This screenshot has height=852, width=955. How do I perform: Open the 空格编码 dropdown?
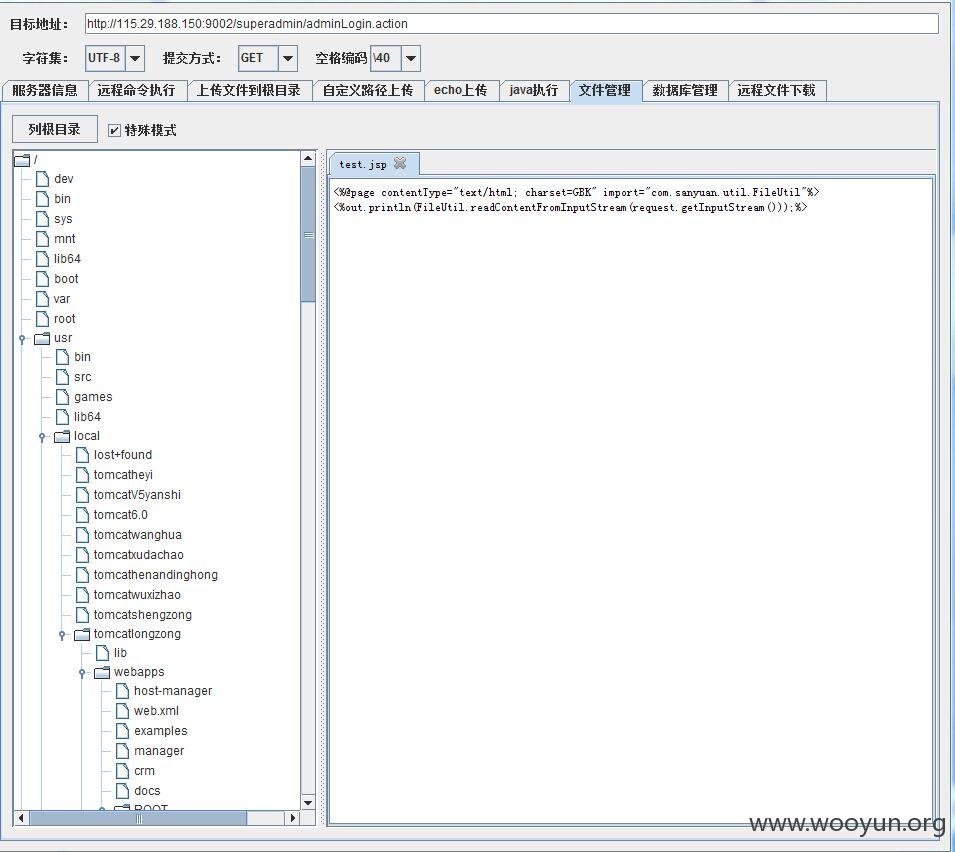pyautogui.click(x=411, y=58)
